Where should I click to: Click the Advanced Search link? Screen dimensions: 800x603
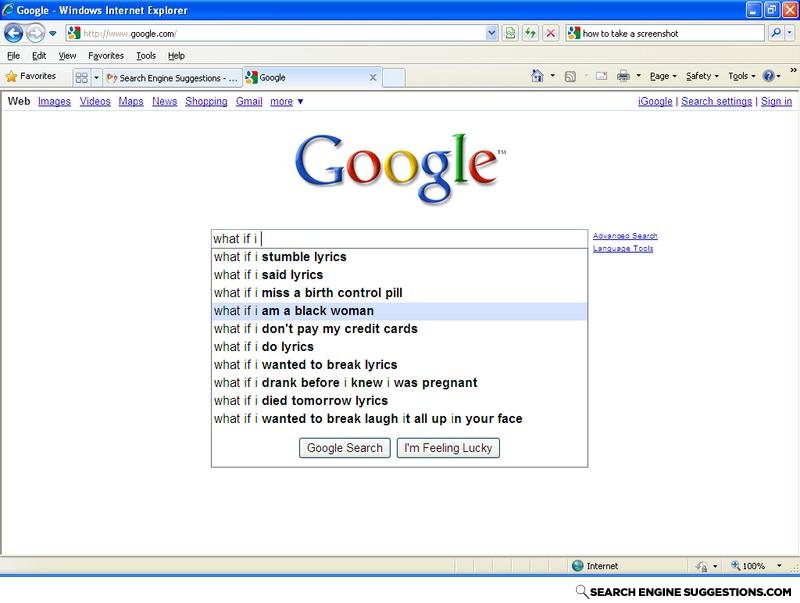tap(625, 236)
